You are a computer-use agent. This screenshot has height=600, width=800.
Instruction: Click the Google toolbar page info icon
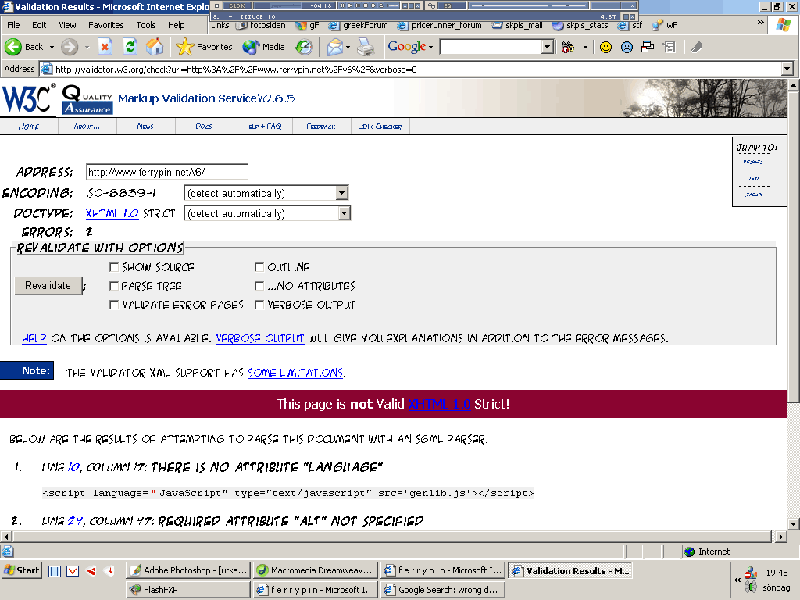click(x=669, y=47)
